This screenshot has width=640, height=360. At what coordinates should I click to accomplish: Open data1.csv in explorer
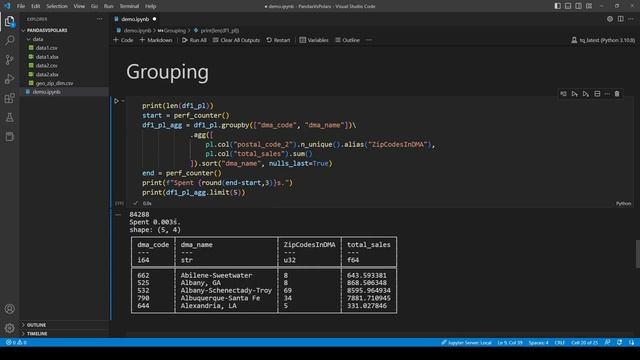click(47, 48)
